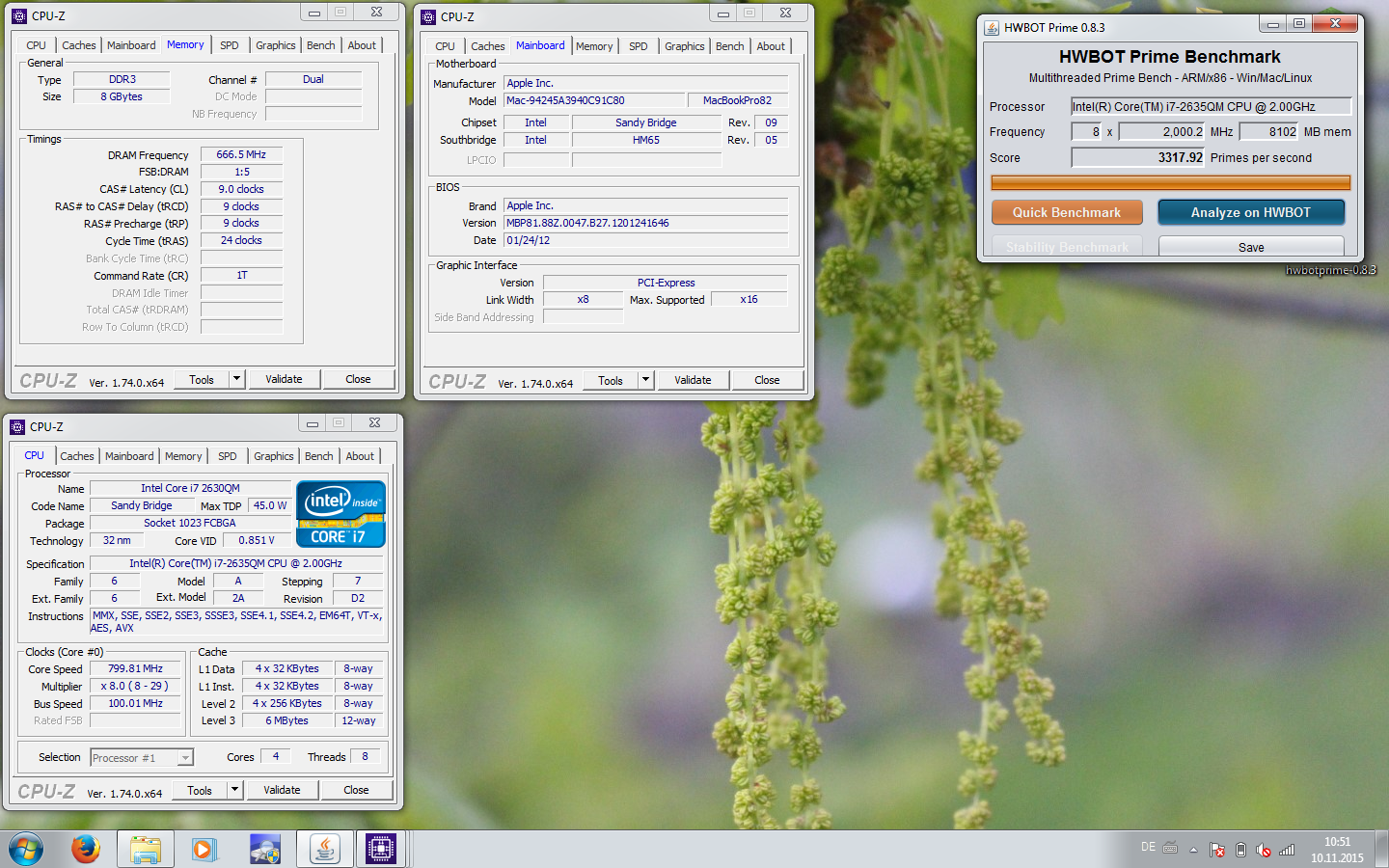
Task: Click the muted volume speaker tray icon
Action: click(x=1264, y=850)
